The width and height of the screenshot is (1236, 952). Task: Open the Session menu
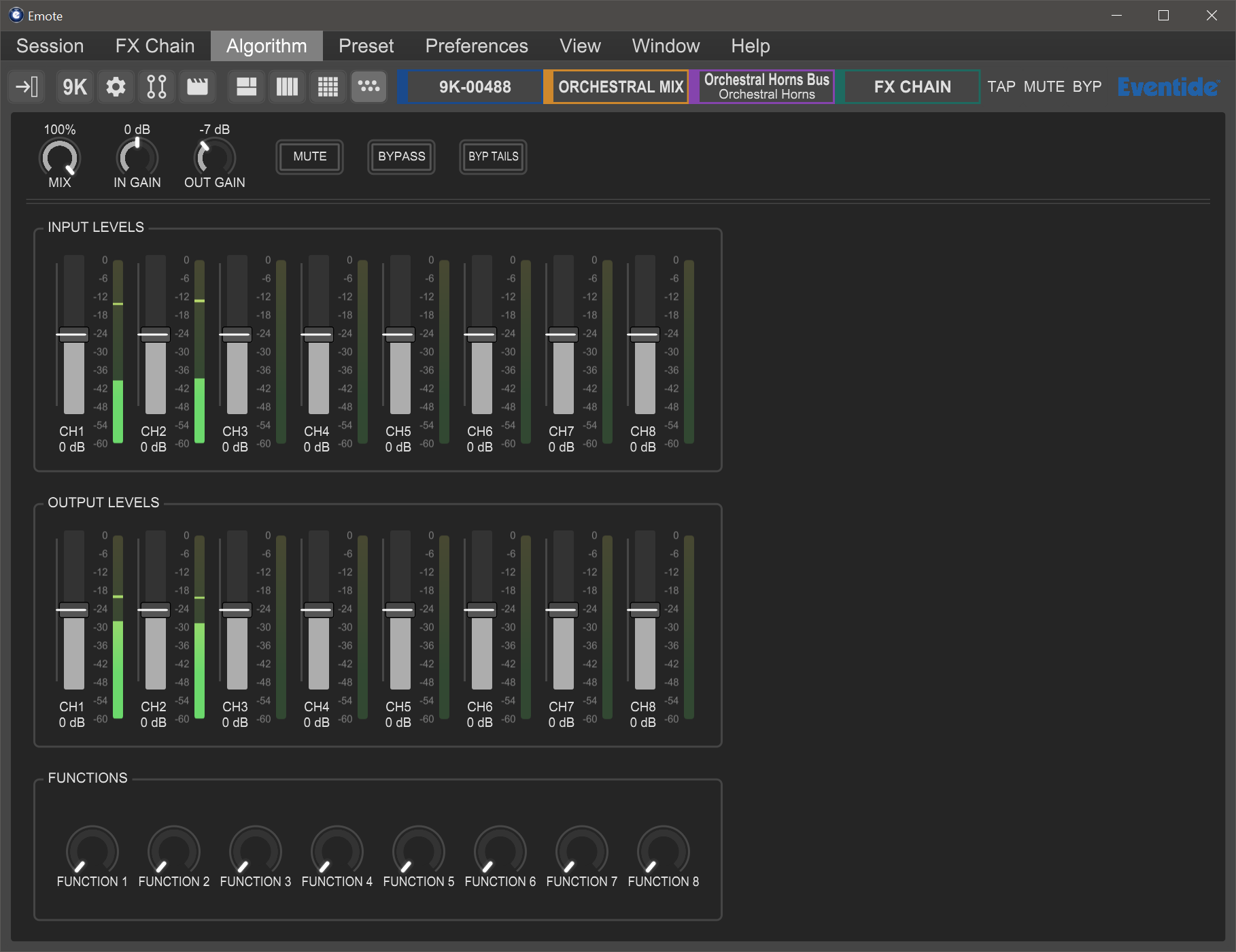point(50,46)
